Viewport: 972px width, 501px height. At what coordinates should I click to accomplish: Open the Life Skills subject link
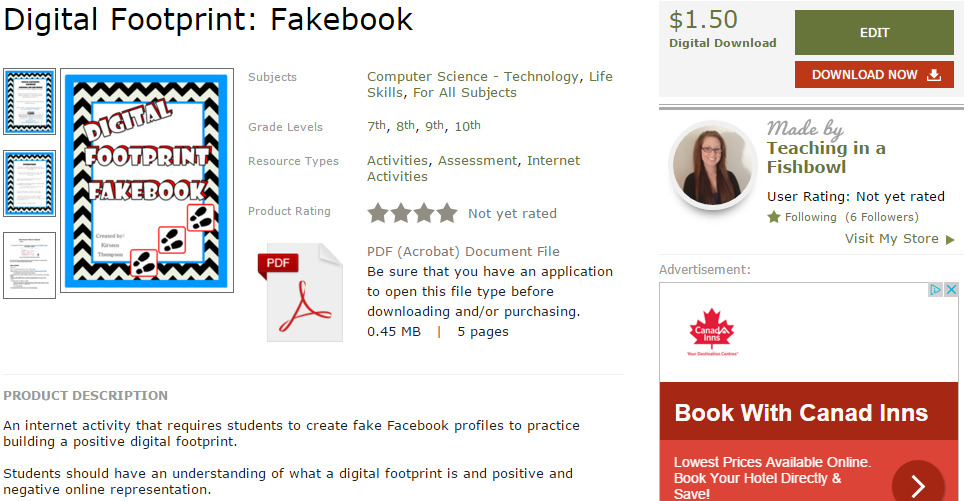coord(490,85)
